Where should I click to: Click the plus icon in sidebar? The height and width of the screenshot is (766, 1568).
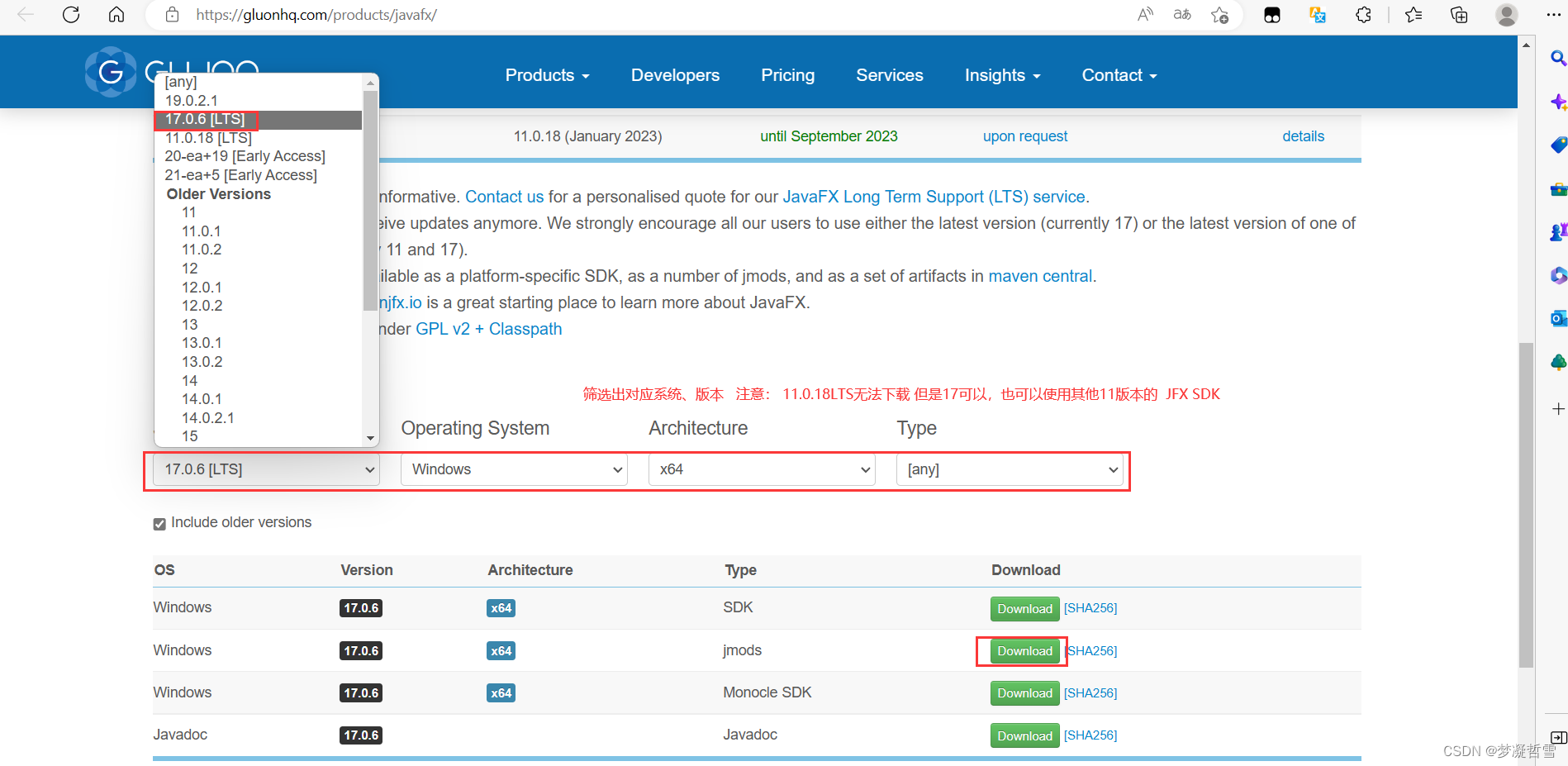point(1558,409)
